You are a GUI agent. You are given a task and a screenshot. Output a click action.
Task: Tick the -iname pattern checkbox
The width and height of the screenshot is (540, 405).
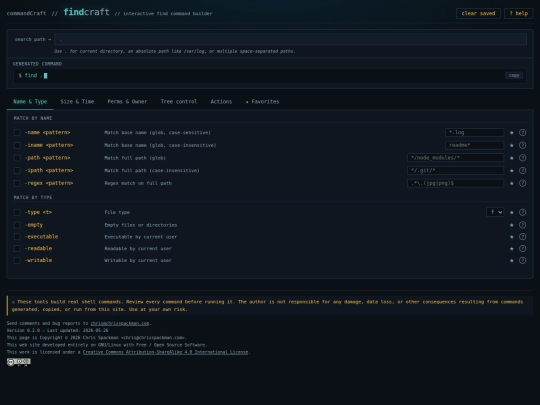[x=17, y=145]
